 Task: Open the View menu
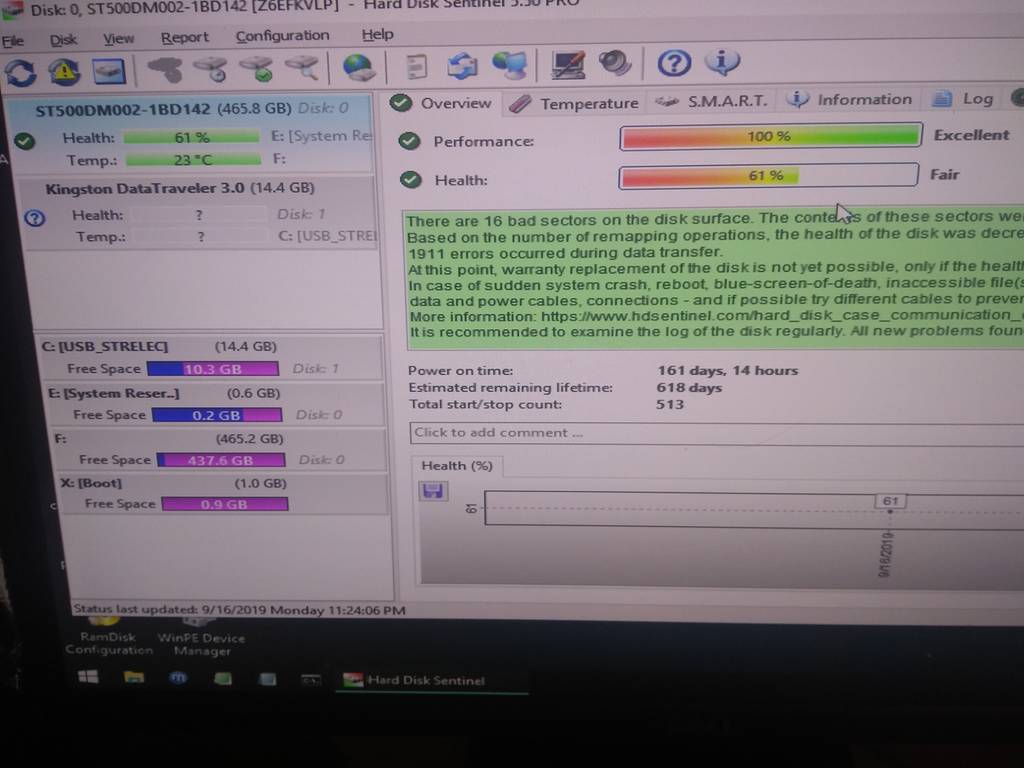pyautogui.click(x=118, y=39)
